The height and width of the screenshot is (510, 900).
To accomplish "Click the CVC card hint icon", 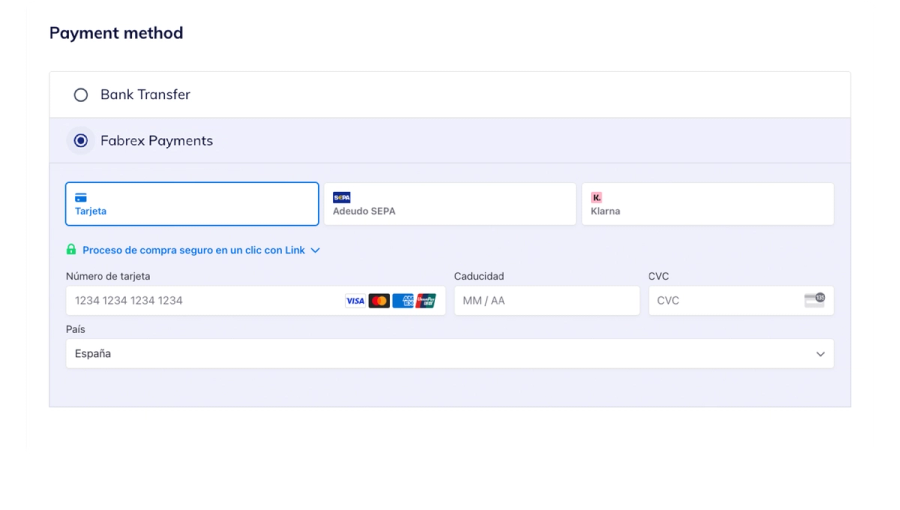I will [814, 300].
